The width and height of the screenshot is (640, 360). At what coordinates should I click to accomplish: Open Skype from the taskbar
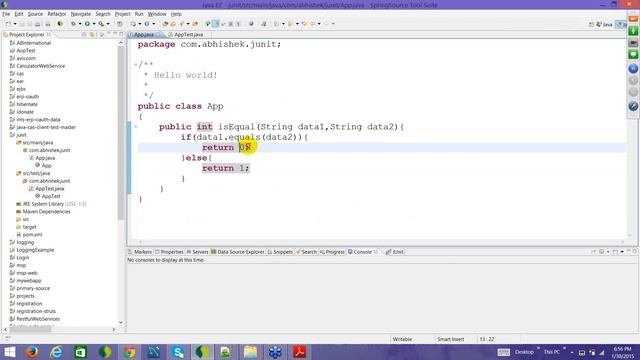178,352
